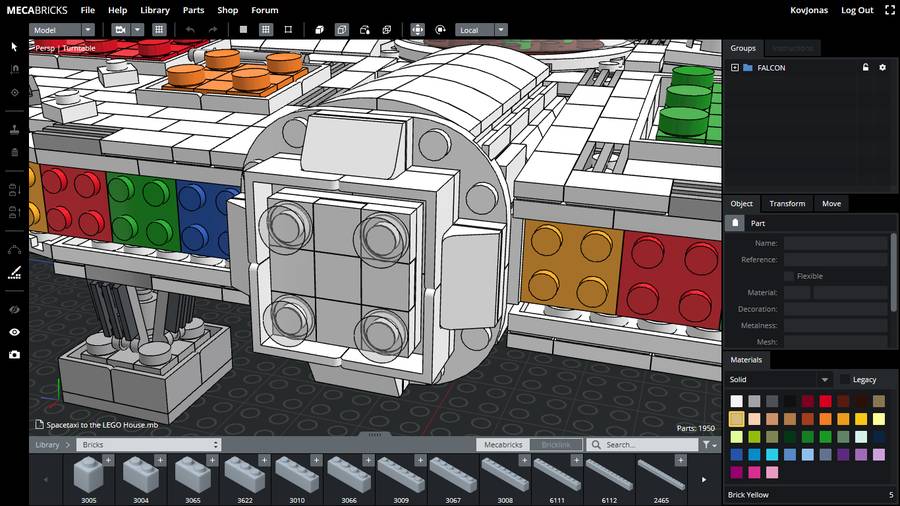Select the arrow selection tool in left sidebar
This screenshot has height=506, width=900.
[x=14, y=47]
